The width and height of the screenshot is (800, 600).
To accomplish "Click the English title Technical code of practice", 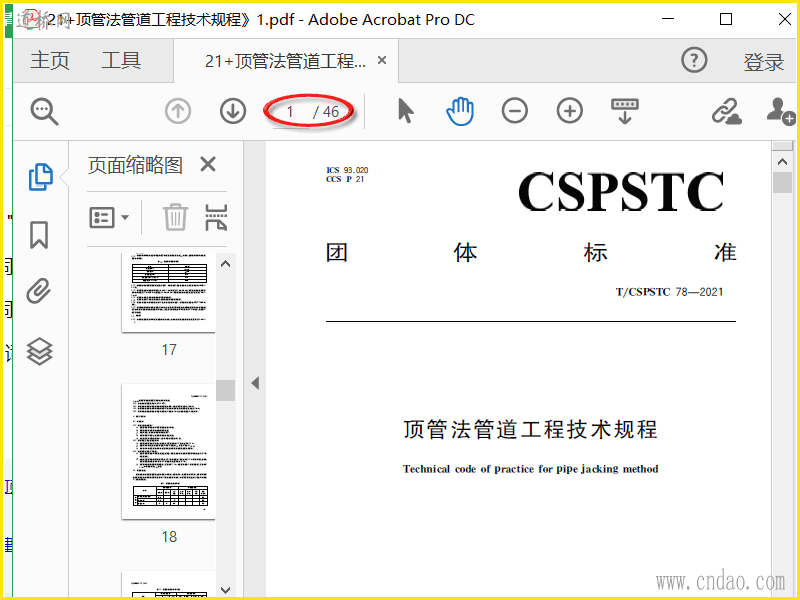I will click(x=531, y=469).
